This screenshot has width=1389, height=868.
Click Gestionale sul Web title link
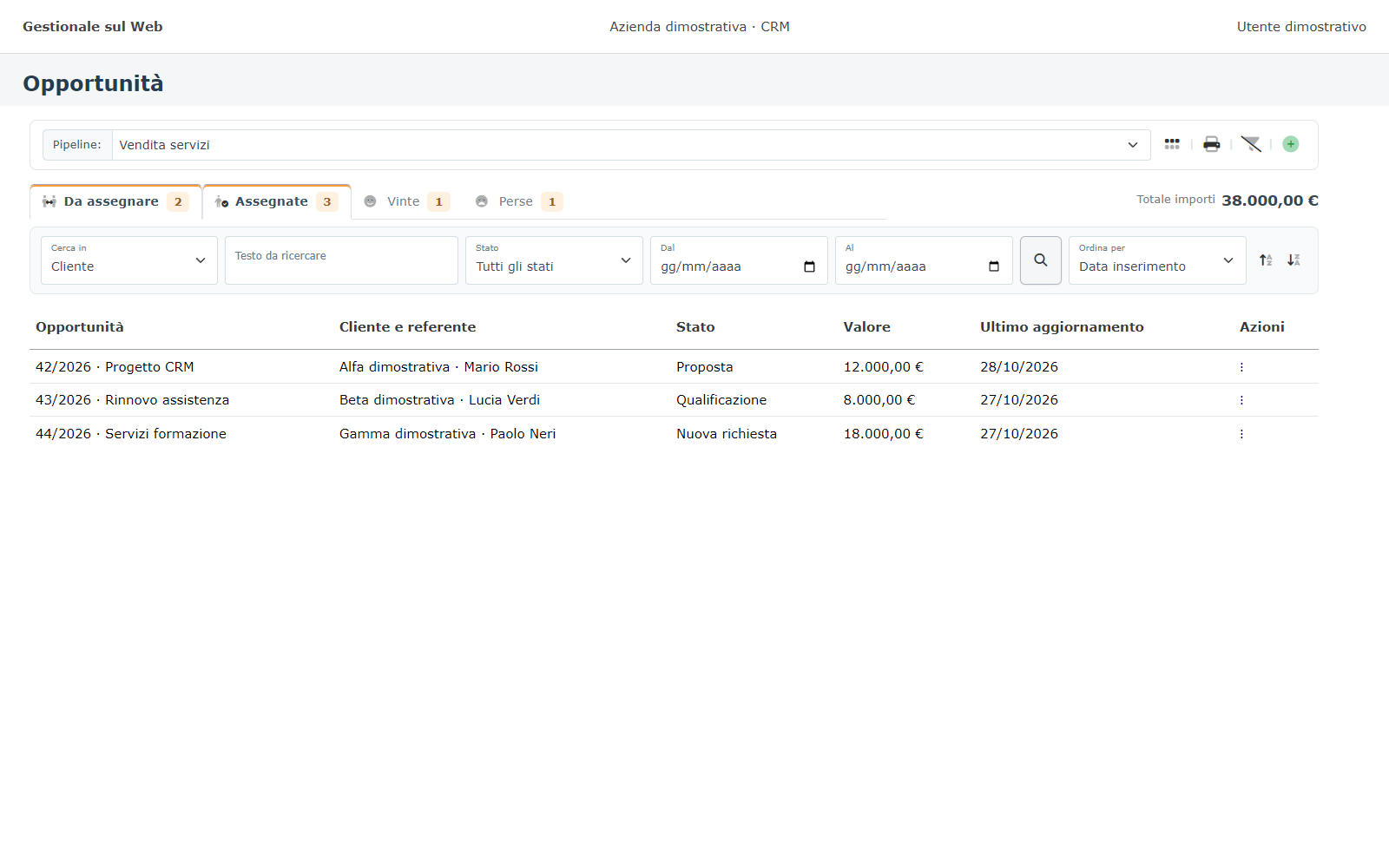(x=93, y=27)
